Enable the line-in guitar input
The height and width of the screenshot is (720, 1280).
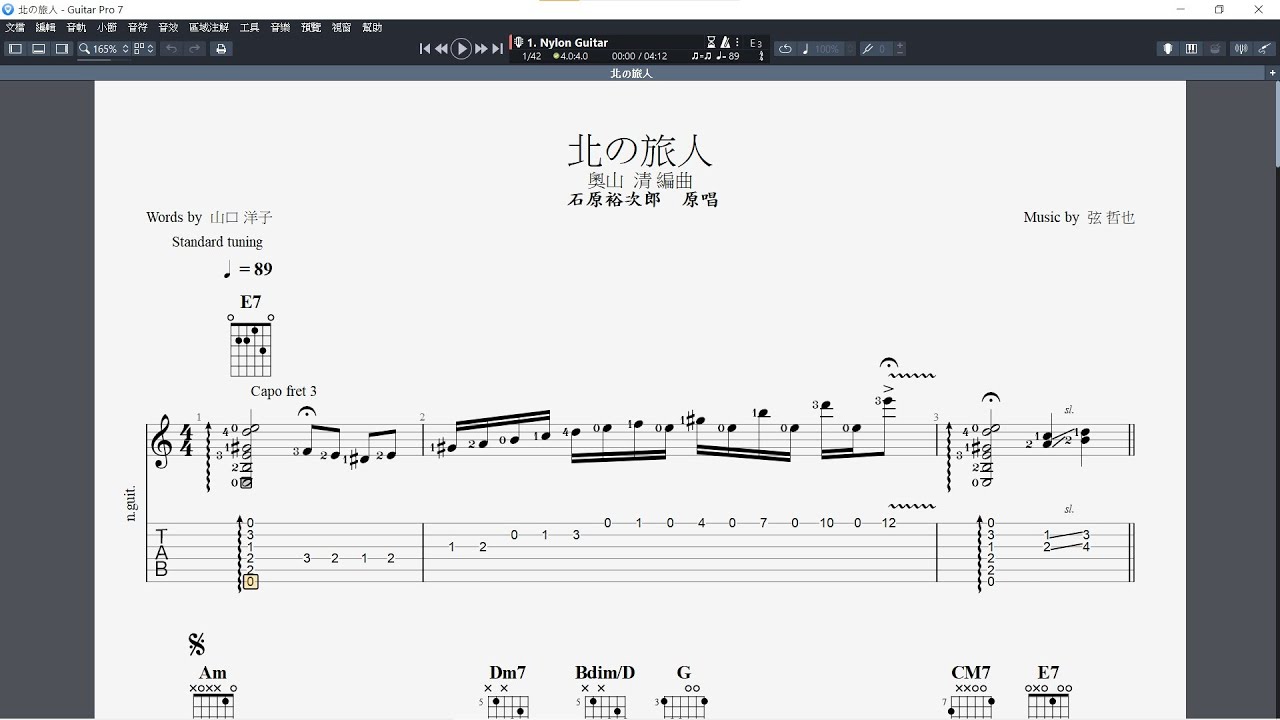coord(1265,49)
